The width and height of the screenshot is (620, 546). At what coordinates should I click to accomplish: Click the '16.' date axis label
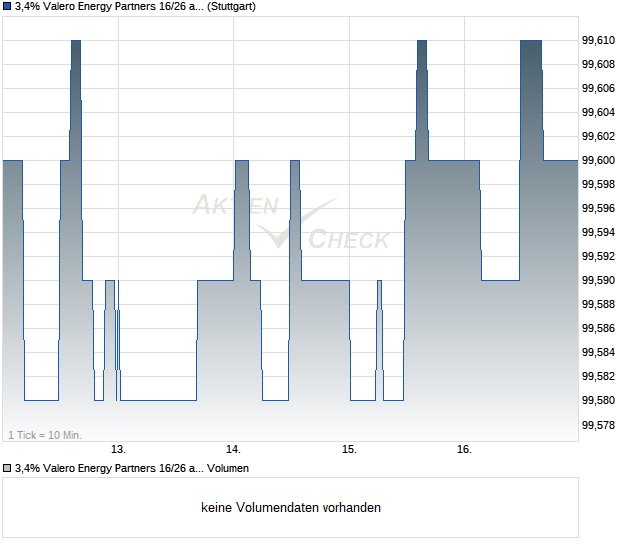[464, 449]
